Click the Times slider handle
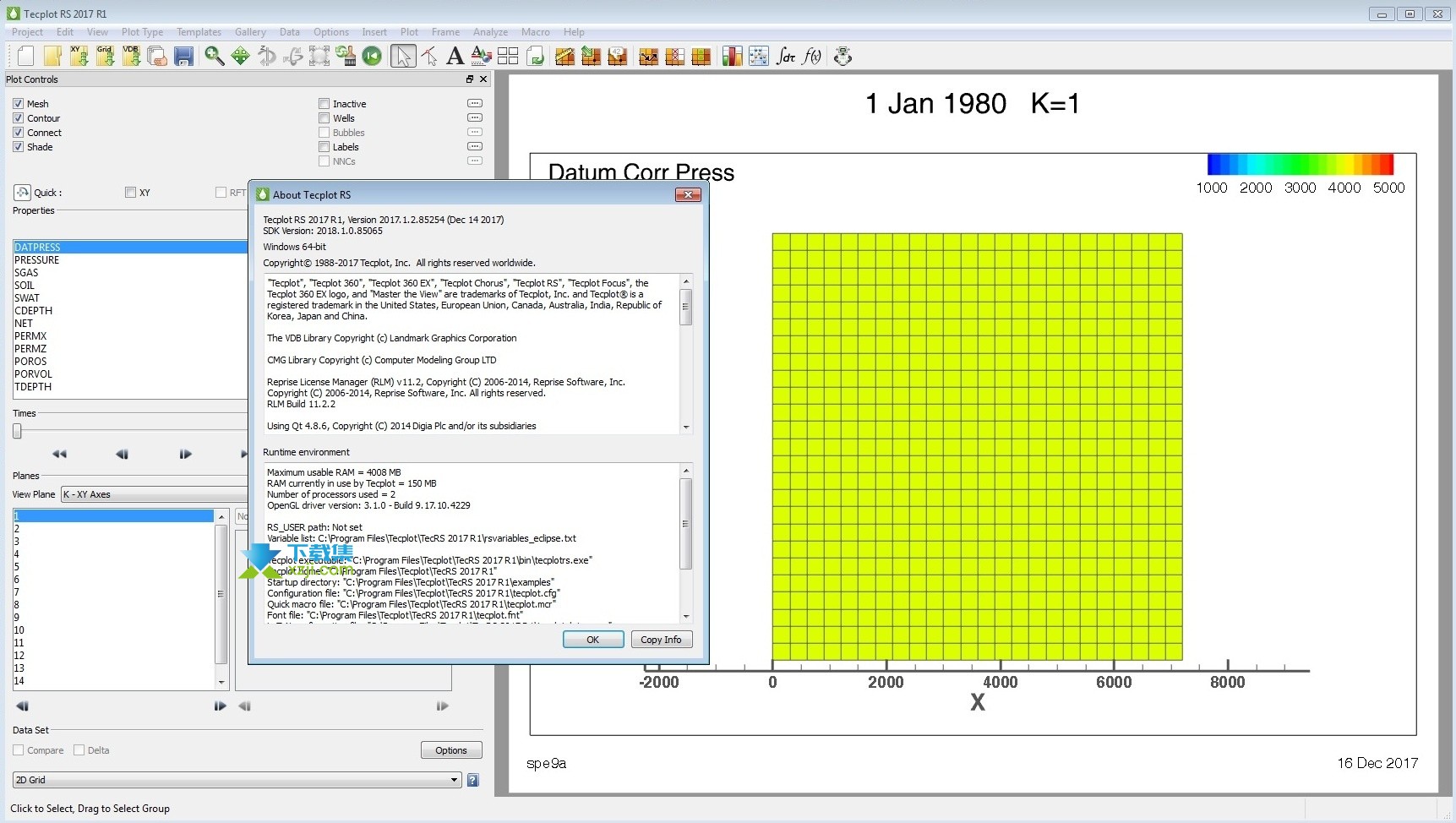 click(x=17, y=431)
